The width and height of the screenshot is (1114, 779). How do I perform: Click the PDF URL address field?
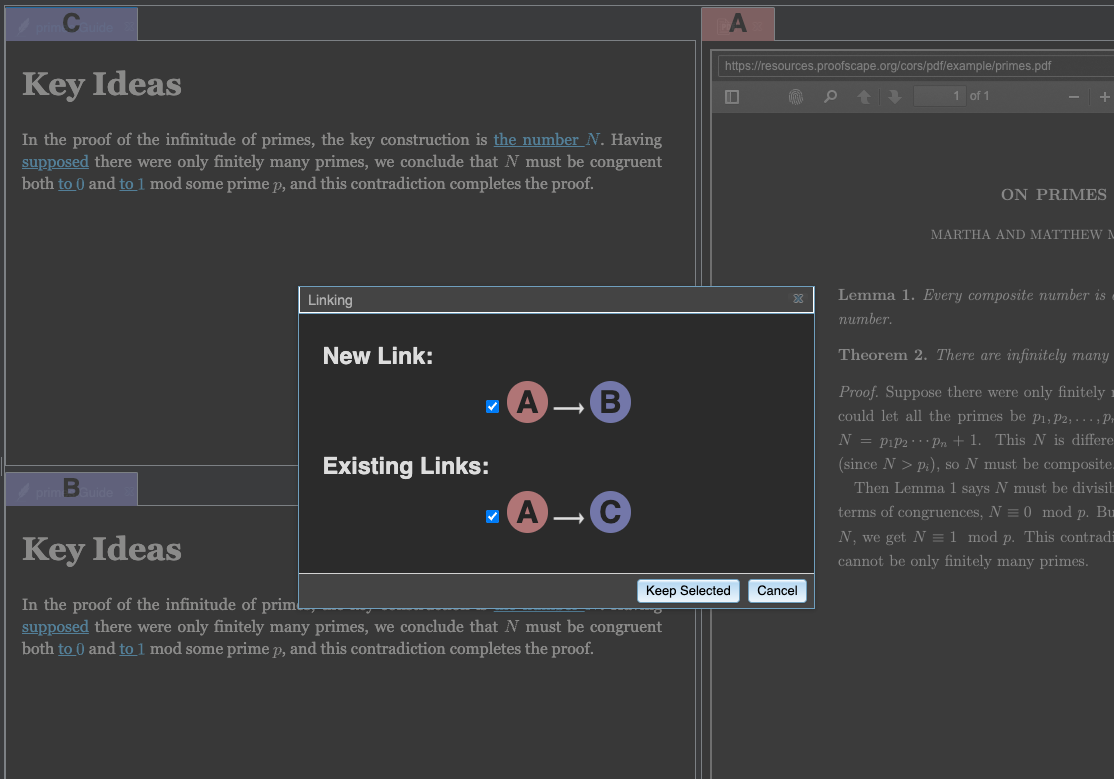click(916, 66)
